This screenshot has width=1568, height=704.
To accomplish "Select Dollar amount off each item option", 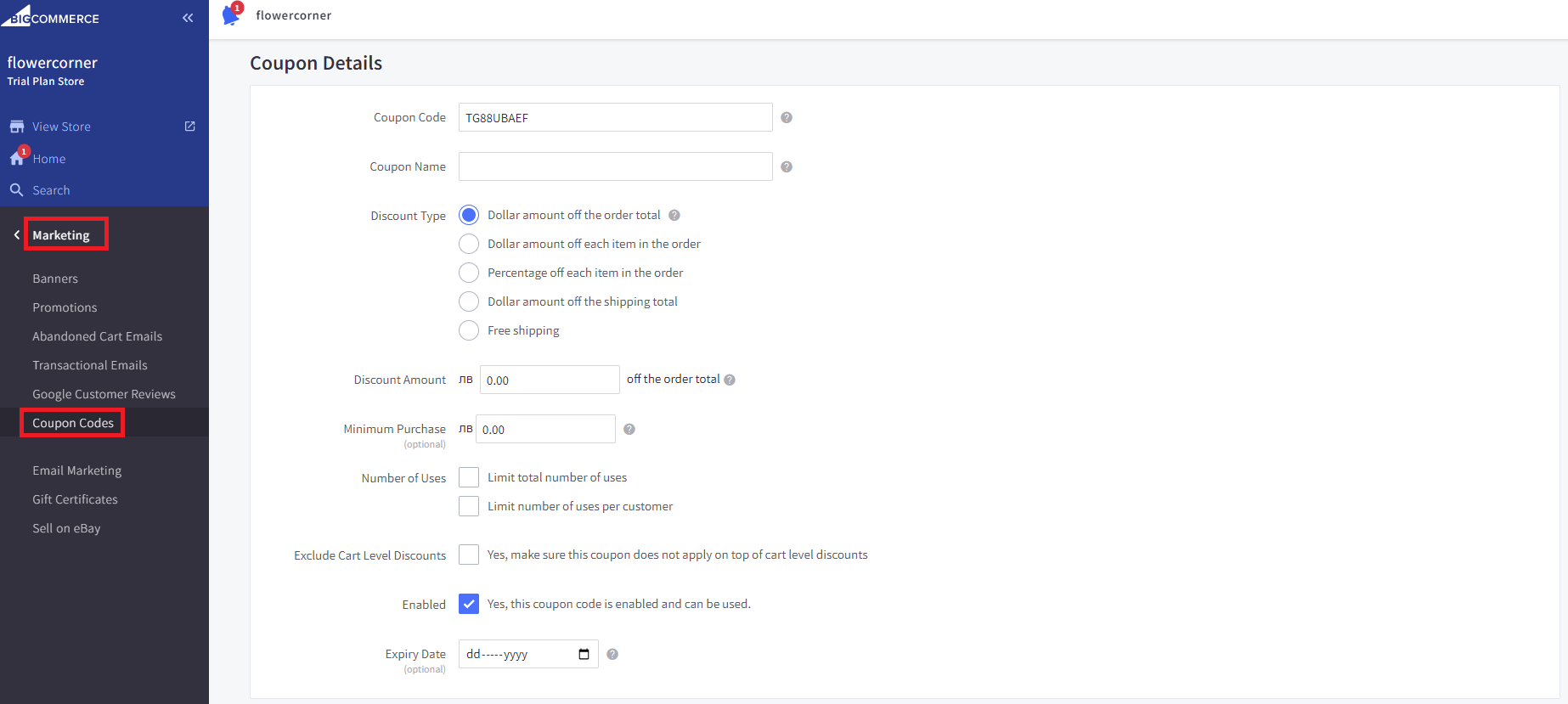I will pyautogui.click(x=469, y=244).
